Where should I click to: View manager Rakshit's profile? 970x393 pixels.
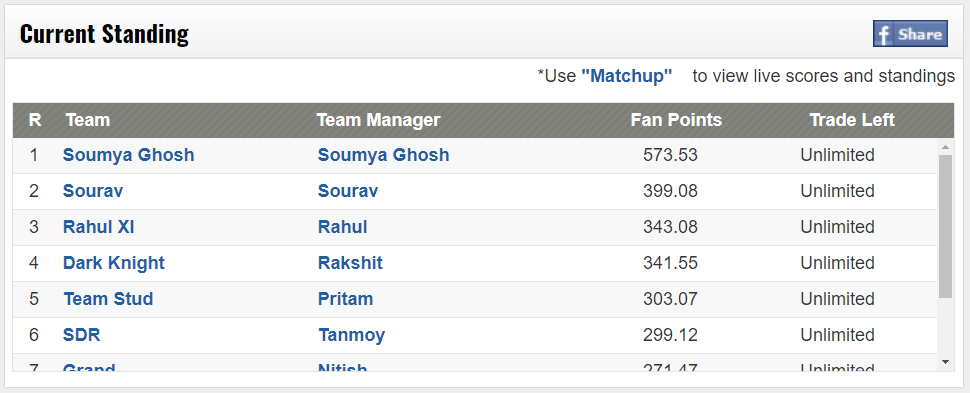tap(350, 262)
